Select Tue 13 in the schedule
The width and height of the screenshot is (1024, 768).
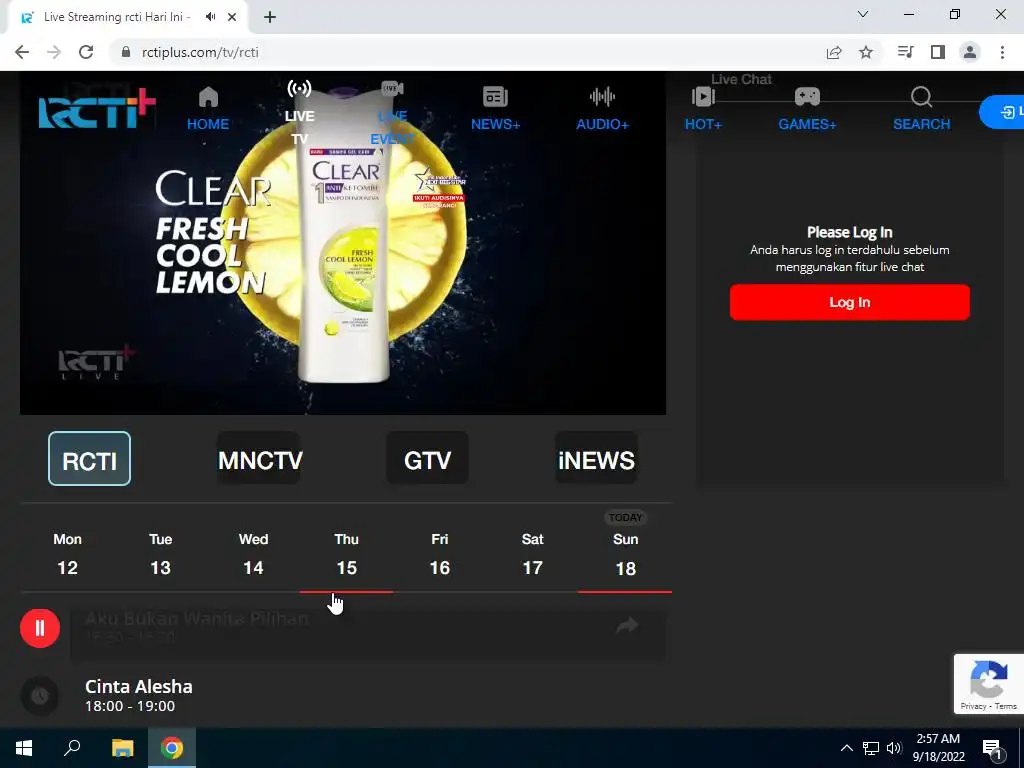[x=160, y=554]
